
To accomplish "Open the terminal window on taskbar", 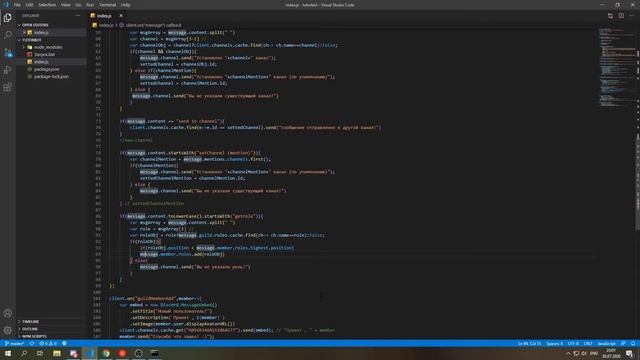I will pyautogui.click(x=155, y=353).
